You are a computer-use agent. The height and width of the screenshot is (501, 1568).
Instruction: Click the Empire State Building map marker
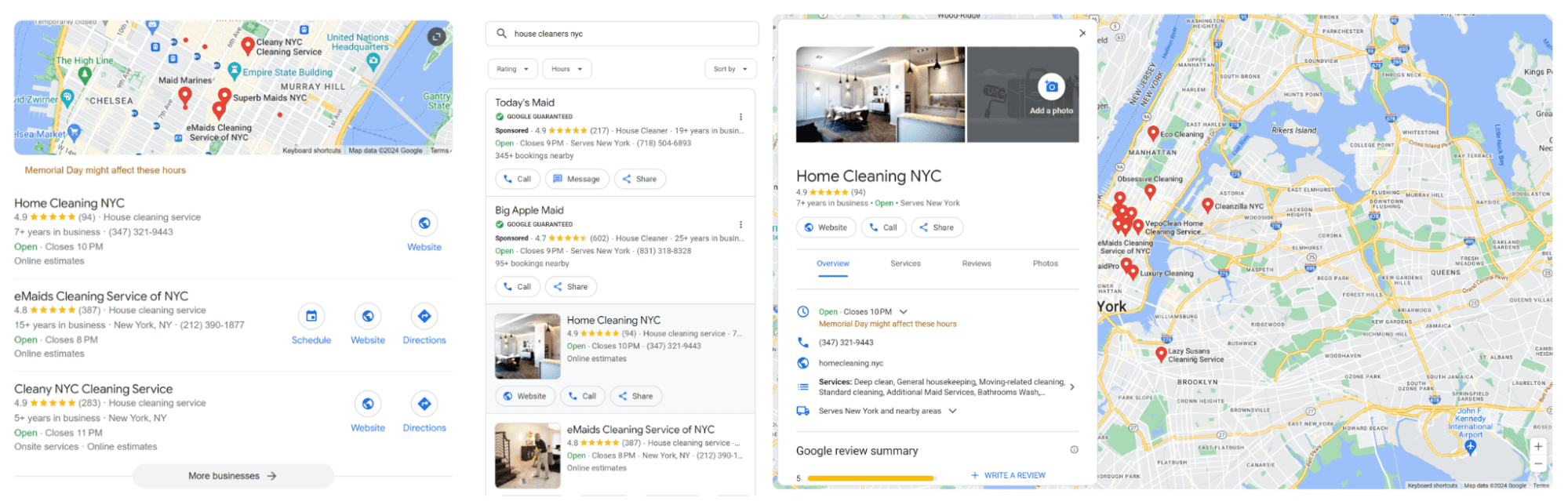tap(234, 71)
